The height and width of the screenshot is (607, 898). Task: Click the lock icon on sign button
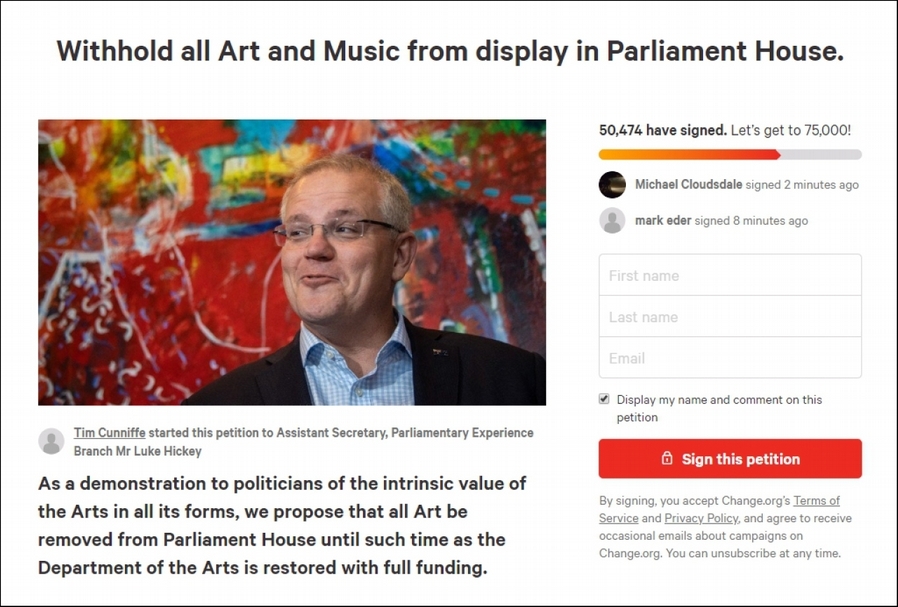pyautogui.click(x=666, y=459)
